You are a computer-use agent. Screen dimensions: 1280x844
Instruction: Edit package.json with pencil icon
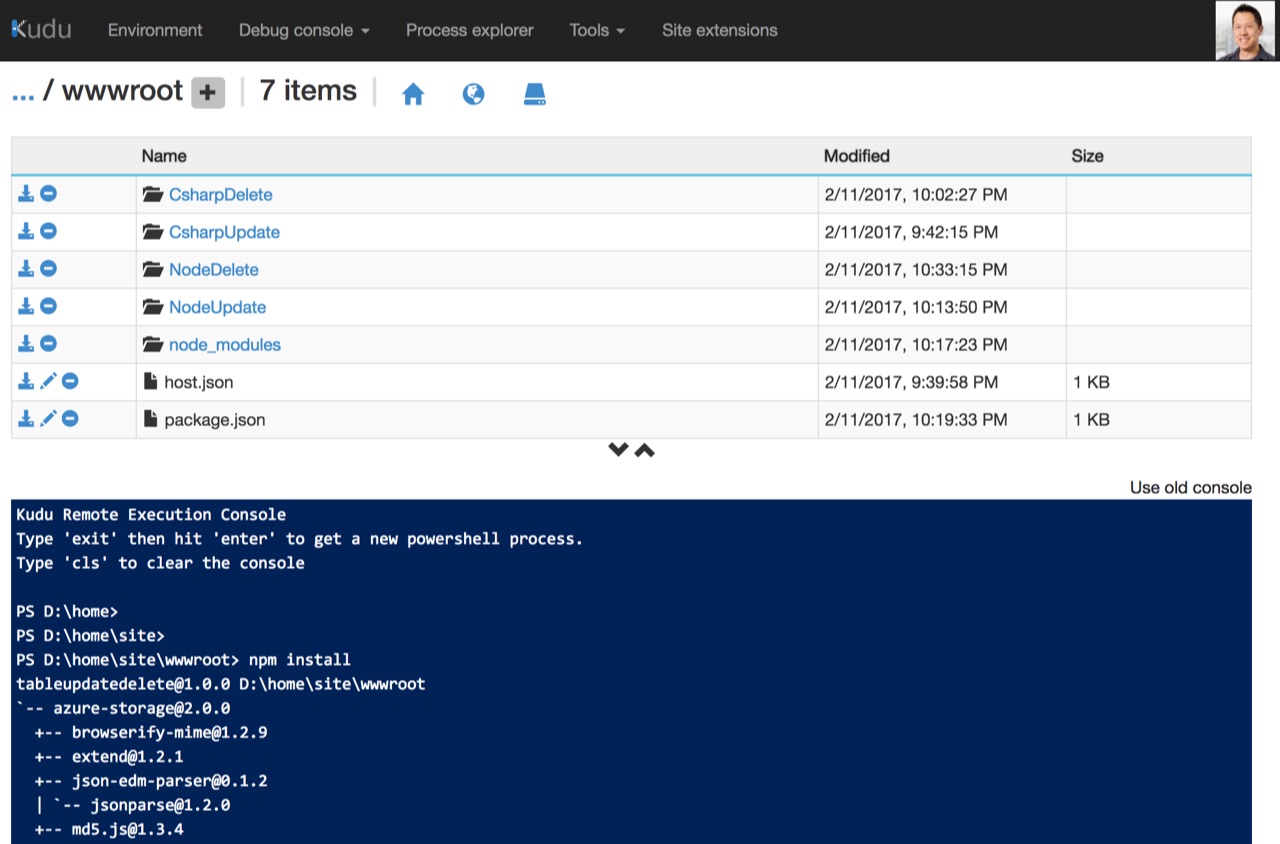click(48, 418)
